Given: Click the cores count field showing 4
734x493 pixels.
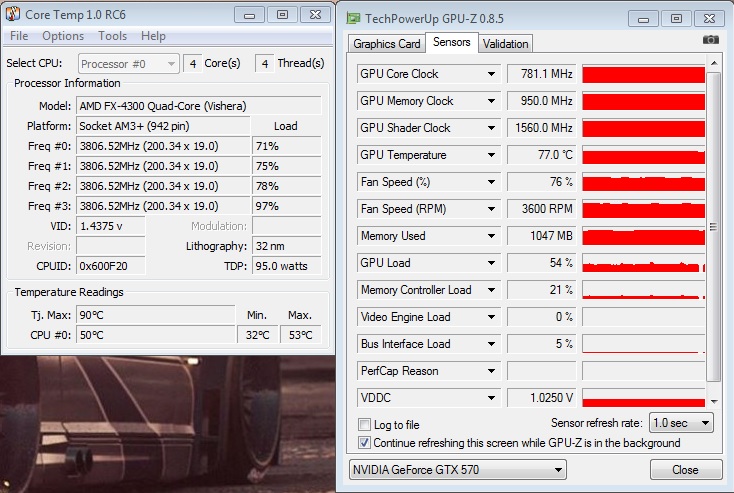Looking at the screenshot, I should pyautogui.click(x=192, y=64).
